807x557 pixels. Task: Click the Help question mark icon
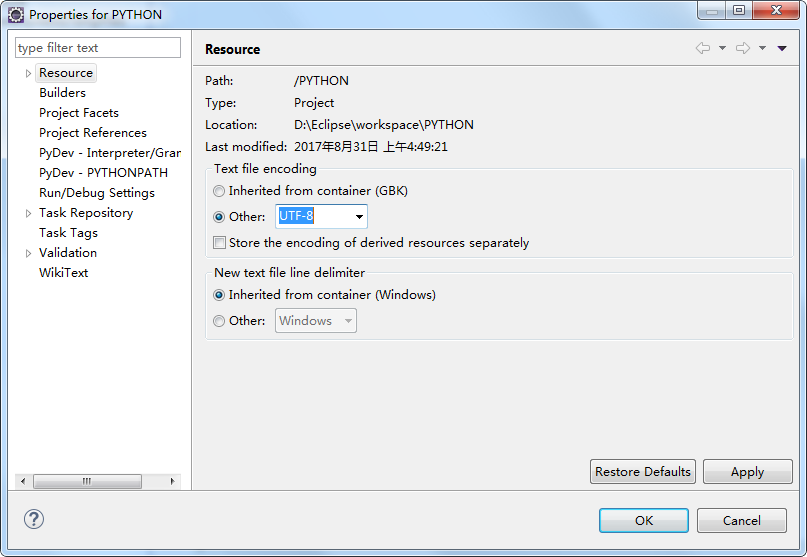pyautogui.click(x=34, y=519)
